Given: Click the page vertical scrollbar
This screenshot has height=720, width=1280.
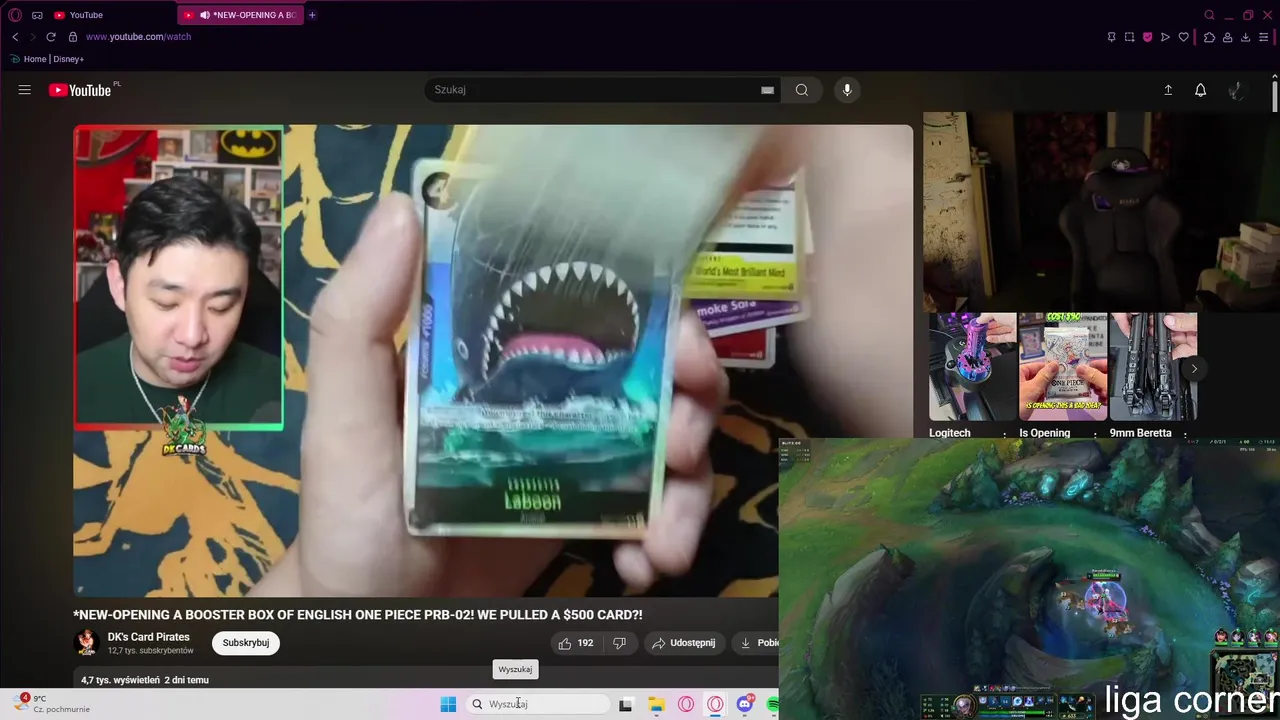Looking at the screenshot, I should click(1275, 95).
